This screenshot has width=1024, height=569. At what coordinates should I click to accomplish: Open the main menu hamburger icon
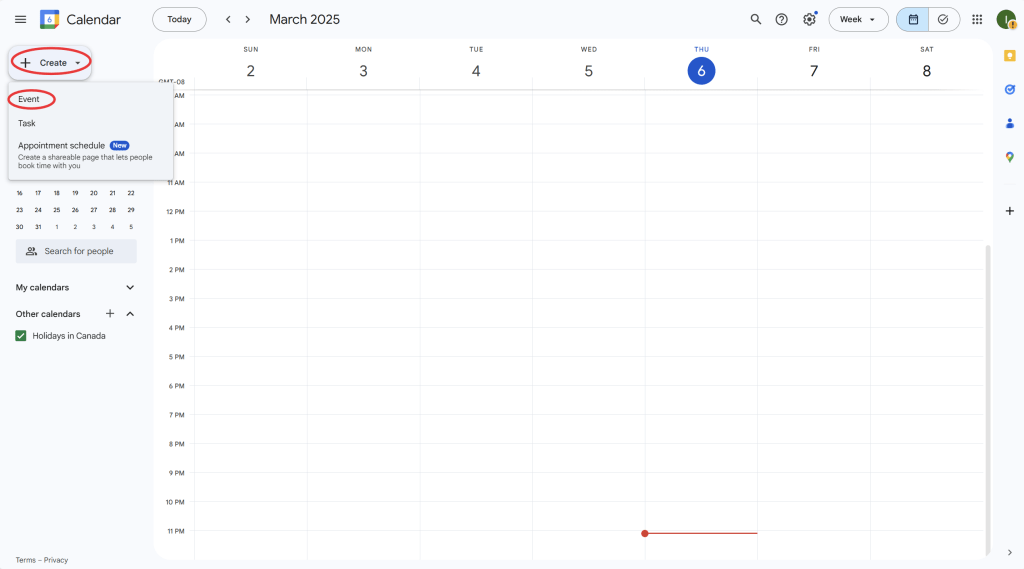coord(20,19)
